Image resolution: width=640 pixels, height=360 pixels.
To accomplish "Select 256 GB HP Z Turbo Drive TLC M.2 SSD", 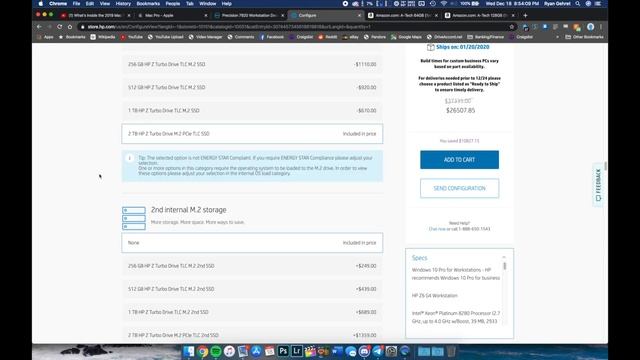I will (252, 64).
